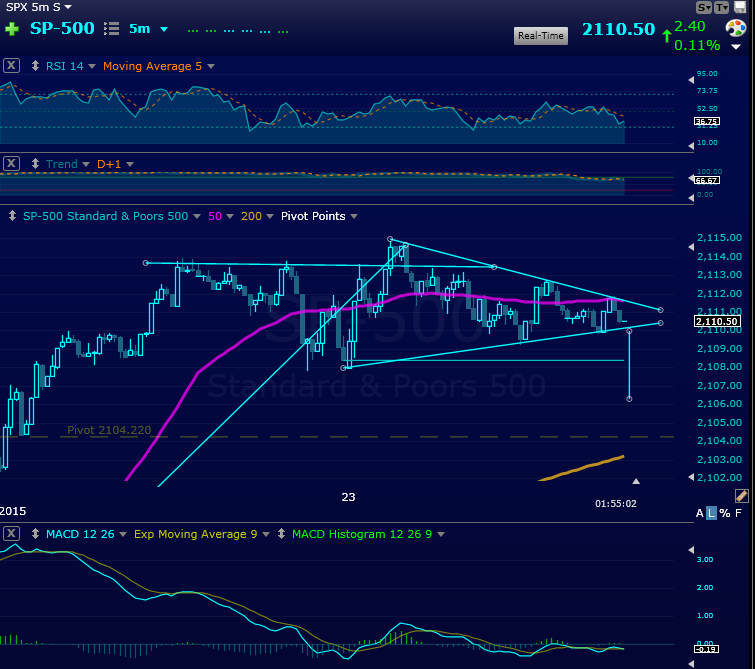
Task: Click the scale arrow beside 2,102.00
Action: 691,477
